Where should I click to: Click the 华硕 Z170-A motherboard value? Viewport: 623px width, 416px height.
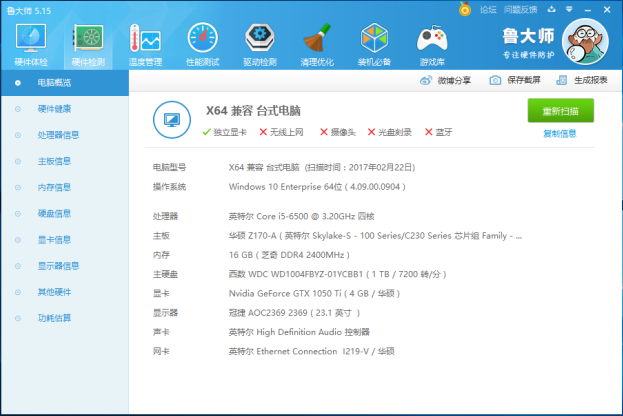coord(375,236)
